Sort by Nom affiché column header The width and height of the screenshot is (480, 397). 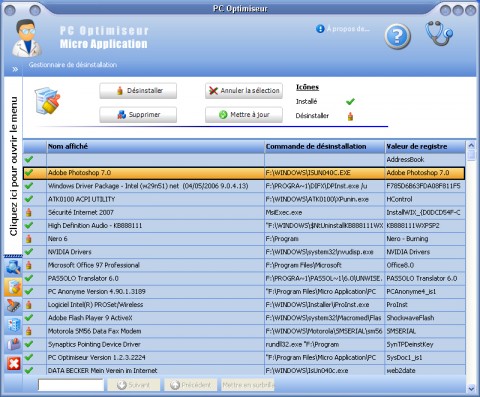pos(155,146)
